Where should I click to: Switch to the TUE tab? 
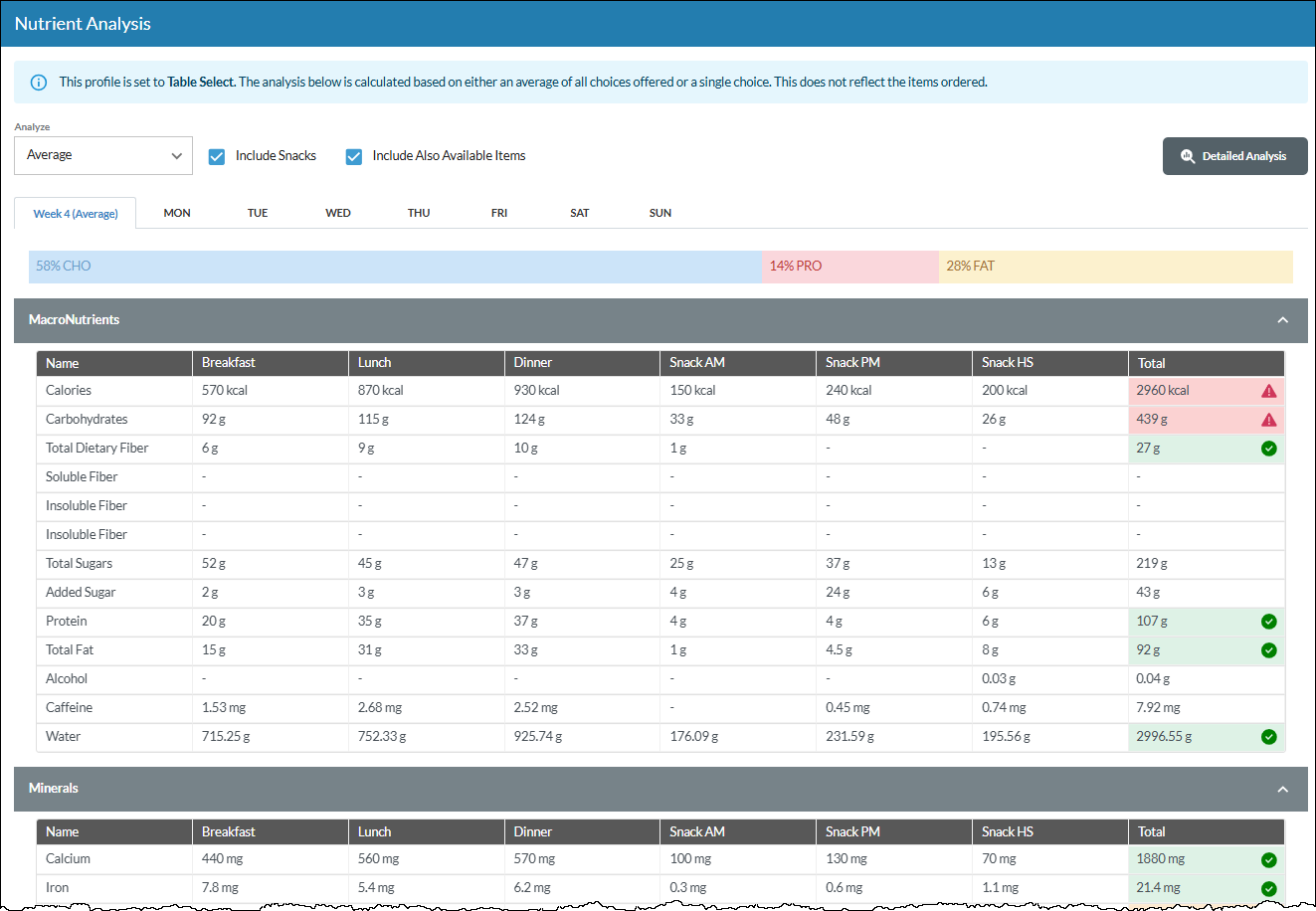pos(258,213)
